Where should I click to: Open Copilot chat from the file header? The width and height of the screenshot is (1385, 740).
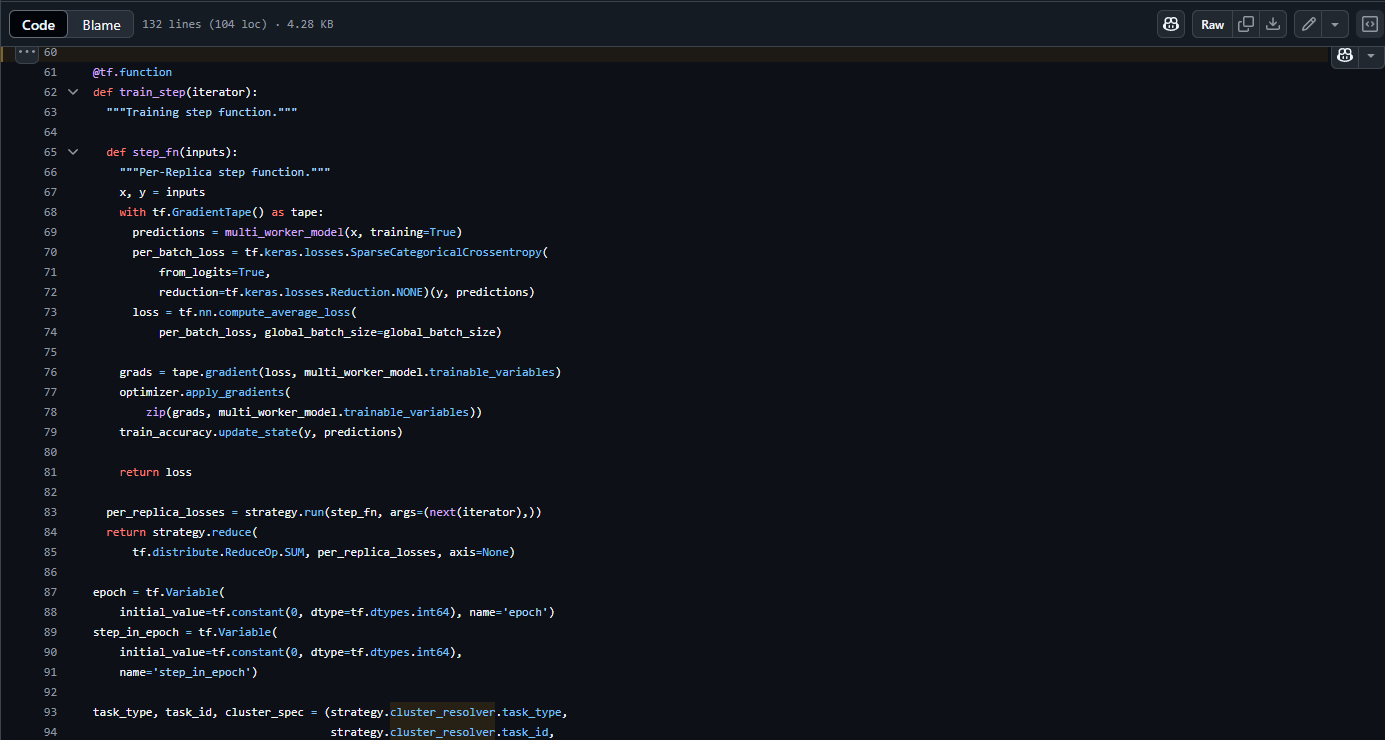1171,25
